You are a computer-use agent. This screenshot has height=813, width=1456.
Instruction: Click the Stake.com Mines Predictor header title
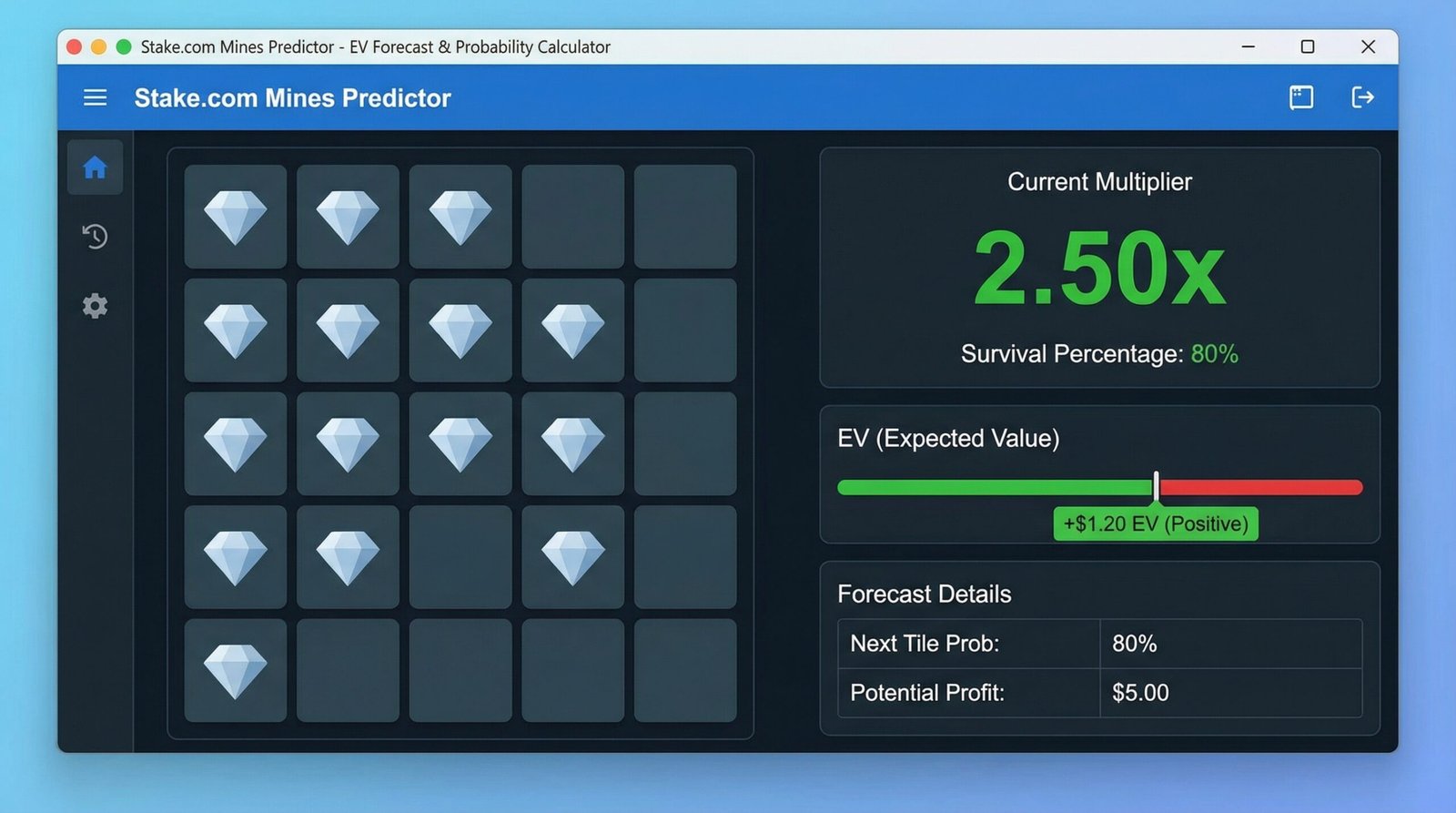[293, 97]
